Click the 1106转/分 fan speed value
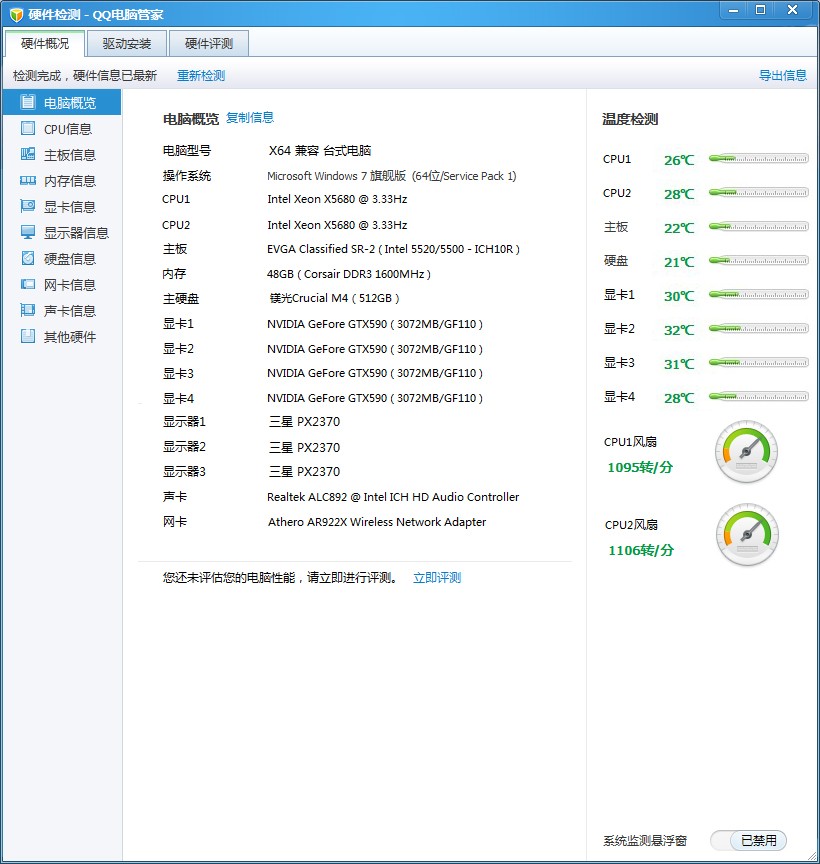 click(x=640, y=550)
